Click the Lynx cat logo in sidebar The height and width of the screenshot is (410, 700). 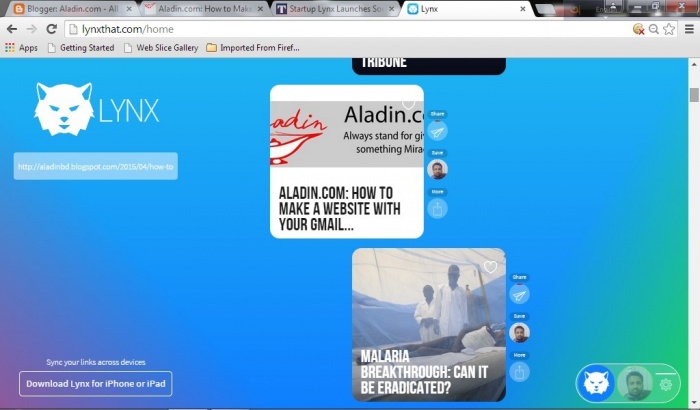pos(64,109)
